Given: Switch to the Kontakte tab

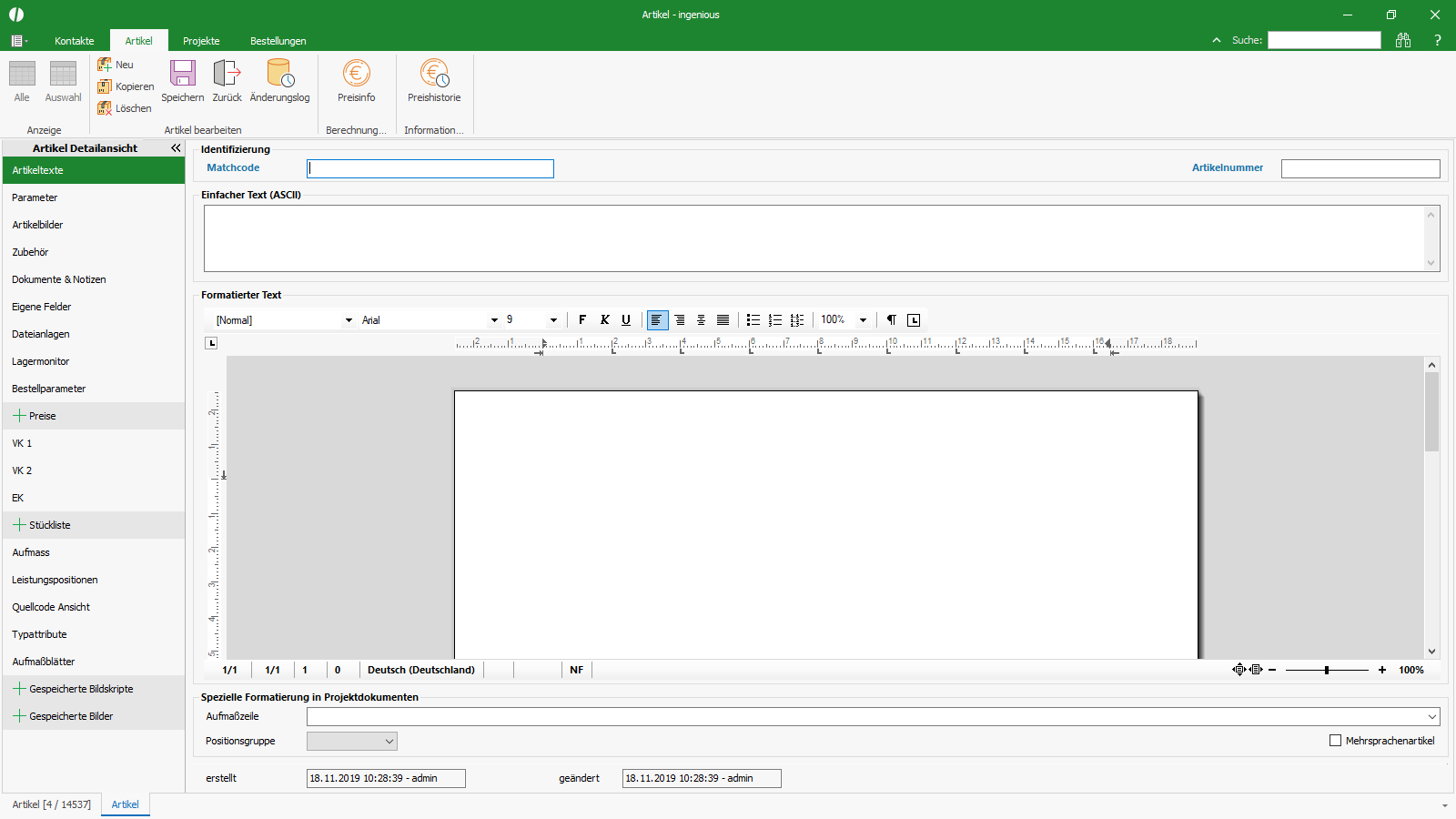Looking at the screenshot, I should pyautogui.click(x=75, y=41).
